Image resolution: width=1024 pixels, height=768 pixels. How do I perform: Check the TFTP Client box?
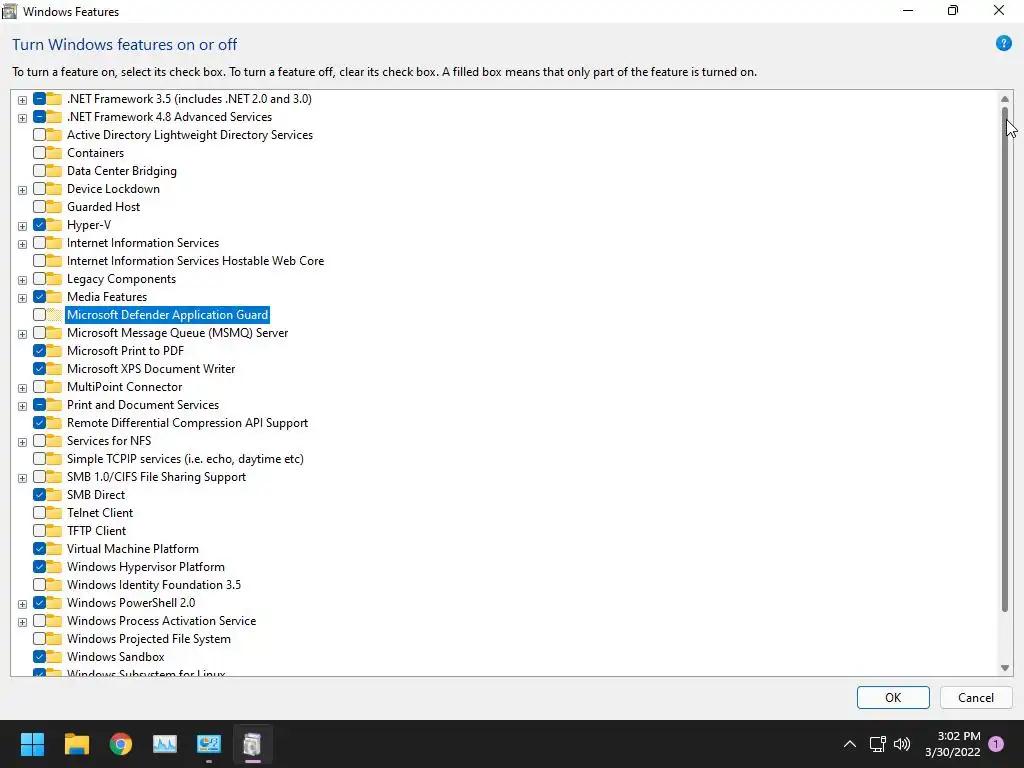[x=39, y=531]
